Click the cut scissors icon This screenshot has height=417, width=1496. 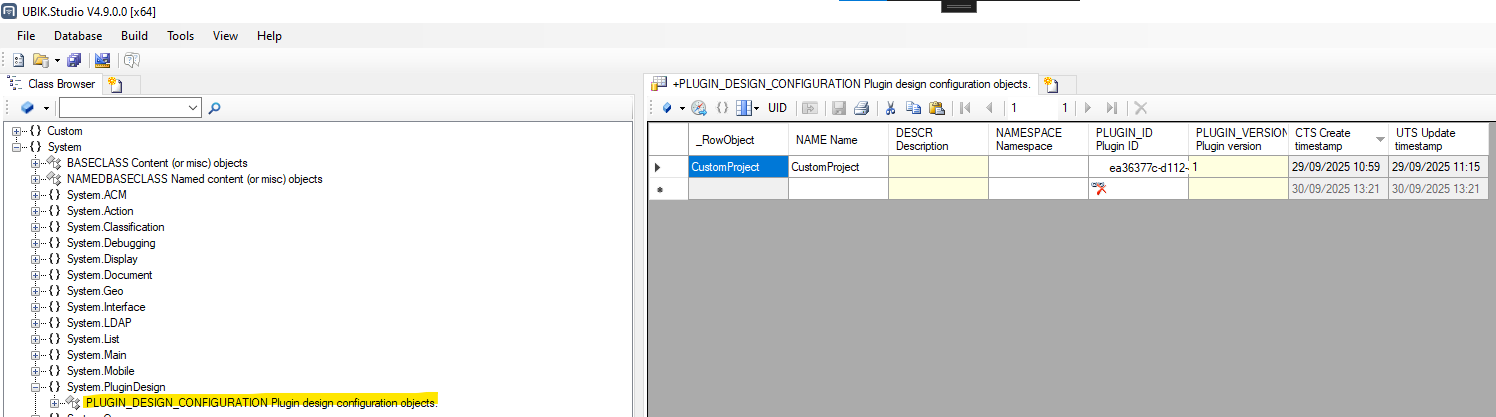pos(889,108)
